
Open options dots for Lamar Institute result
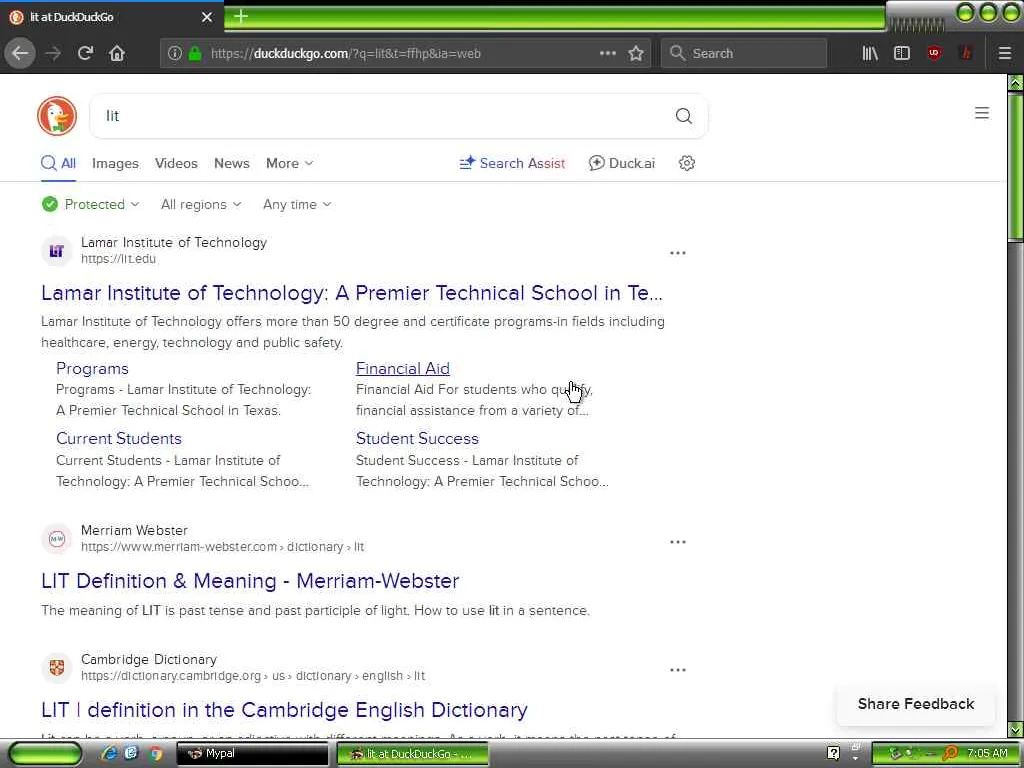pyautogui.click(x=678, y=253)
